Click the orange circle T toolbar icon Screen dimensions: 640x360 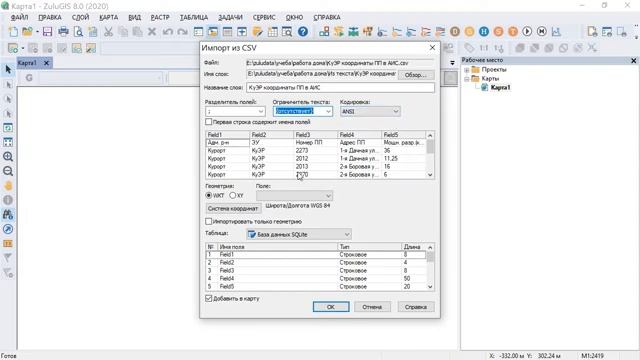pyautogui.click(x=513, y=31)
